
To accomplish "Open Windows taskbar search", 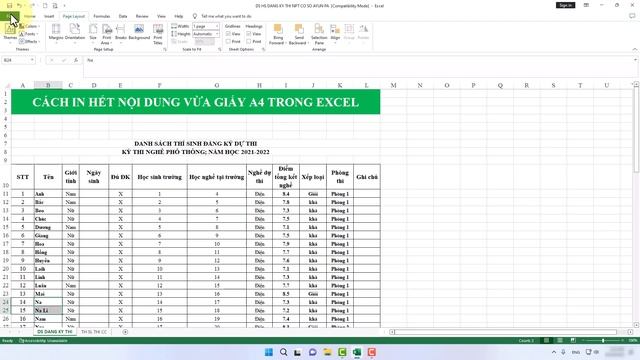I will coord(283,352).
